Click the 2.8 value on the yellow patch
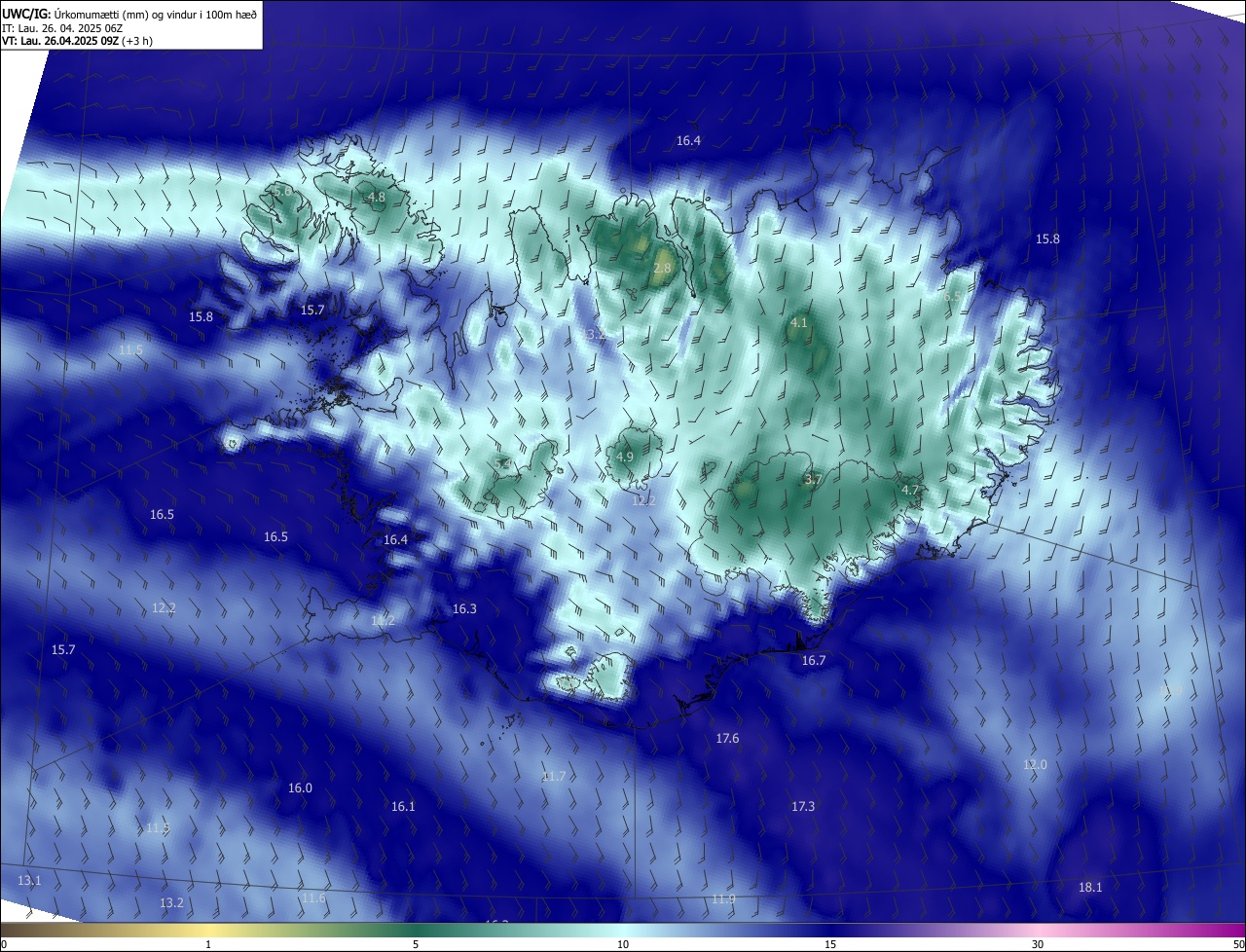The width and height of the screenshot is (1246, 952). pyautogui.click(x=663, y=268)
